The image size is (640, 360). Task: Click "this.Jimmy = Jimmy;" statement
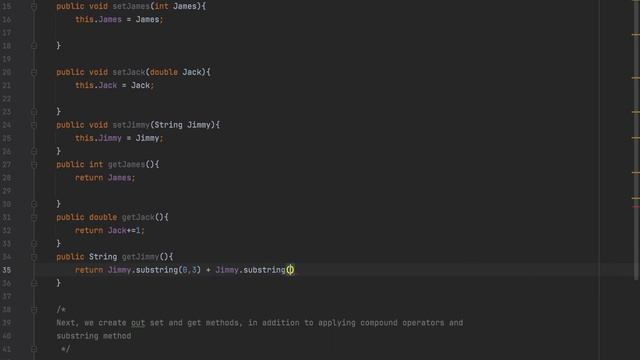119,138
